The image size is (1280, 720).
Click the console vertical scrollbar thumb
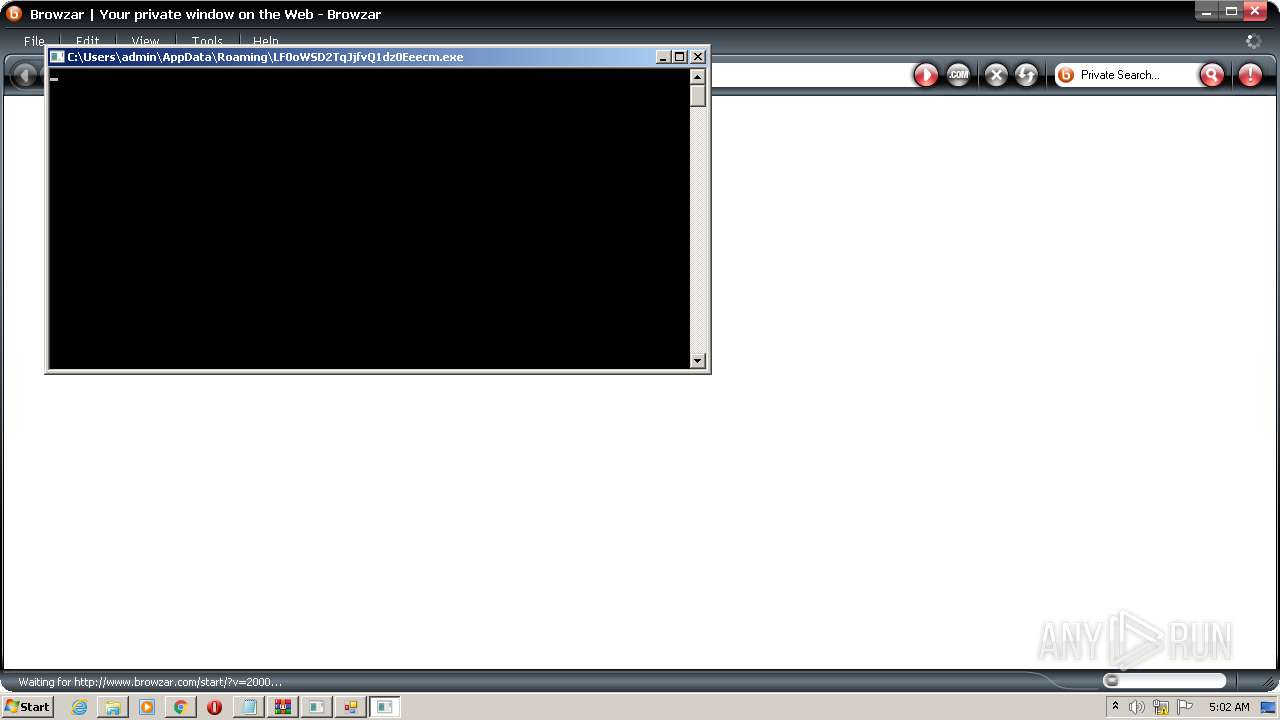tap(698, 96)
